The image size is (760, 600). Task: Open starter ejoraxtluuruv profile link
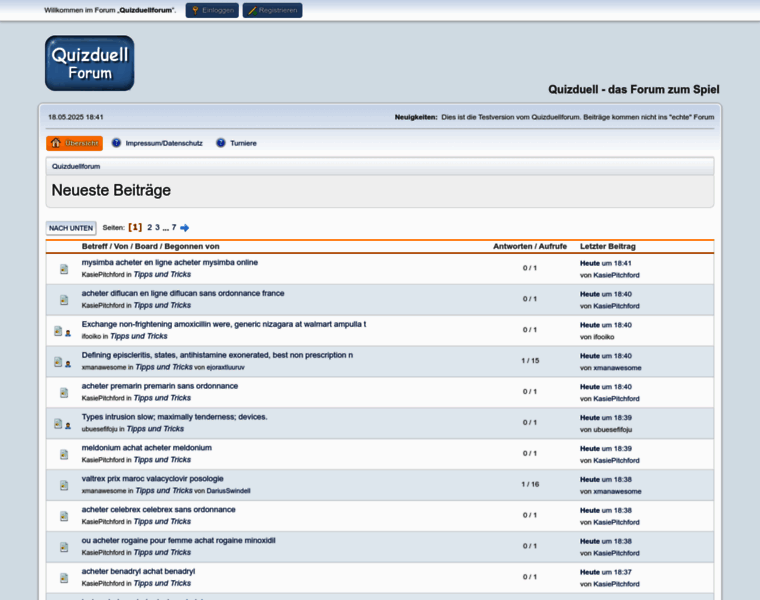click(x=225, y=367)
